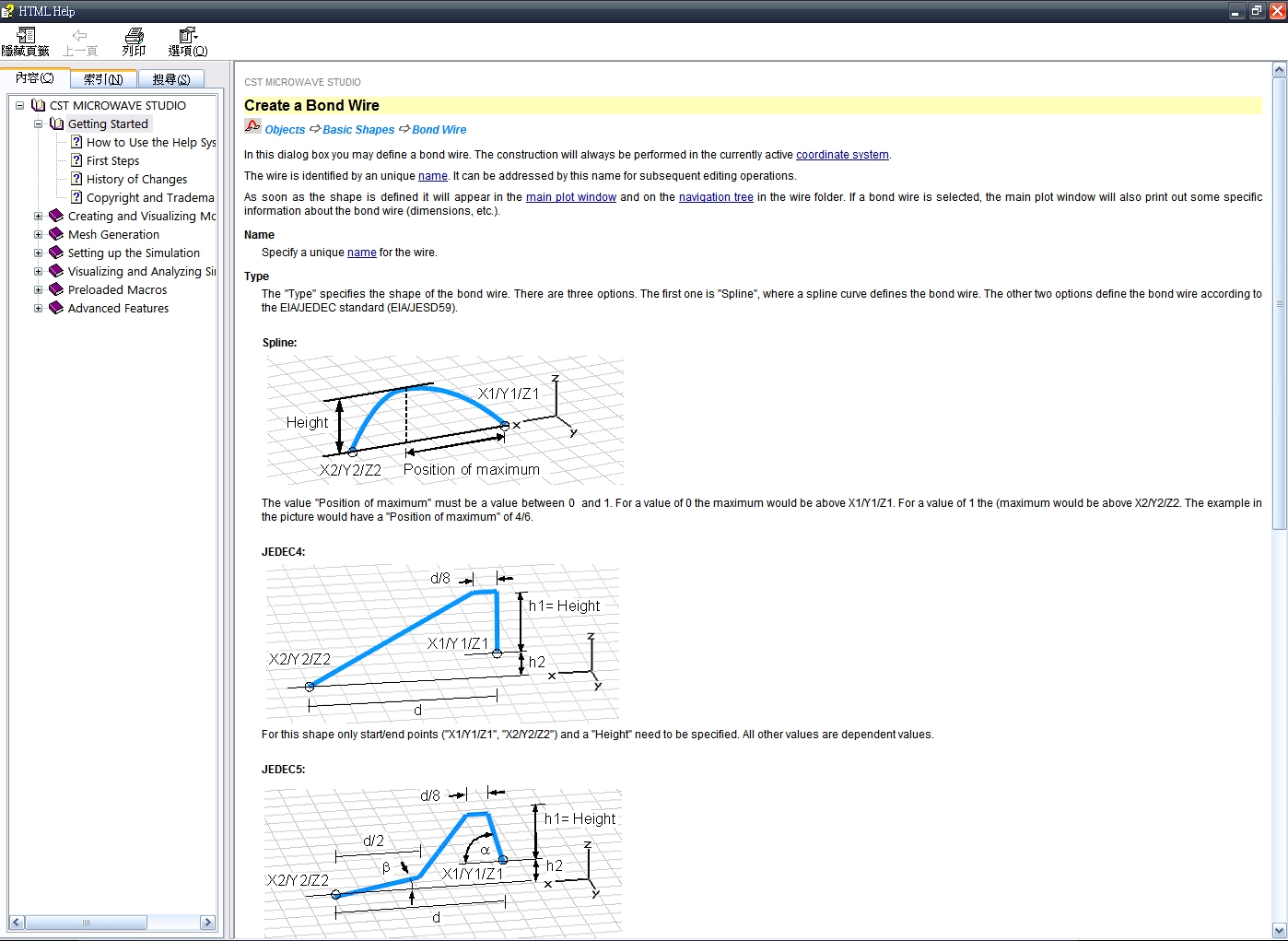Expand Visualizing and Analyzing Simulation node
The height and width of the screenshot is (941, 1288).
[x=38, y=272]
